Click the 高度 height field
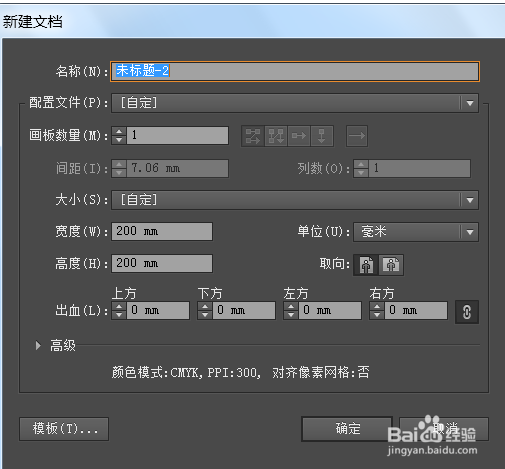The height and width of the screenshot is (469, 505). [162, 263]
